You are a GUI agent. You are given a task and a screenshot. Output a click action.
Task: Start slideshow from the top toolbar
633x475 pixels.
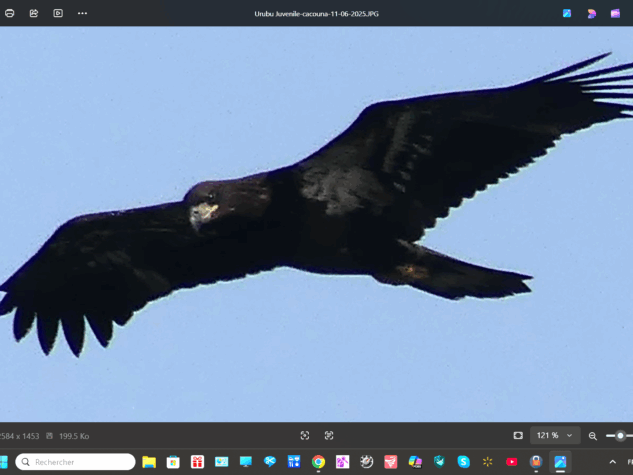click(x=58, y=13)
